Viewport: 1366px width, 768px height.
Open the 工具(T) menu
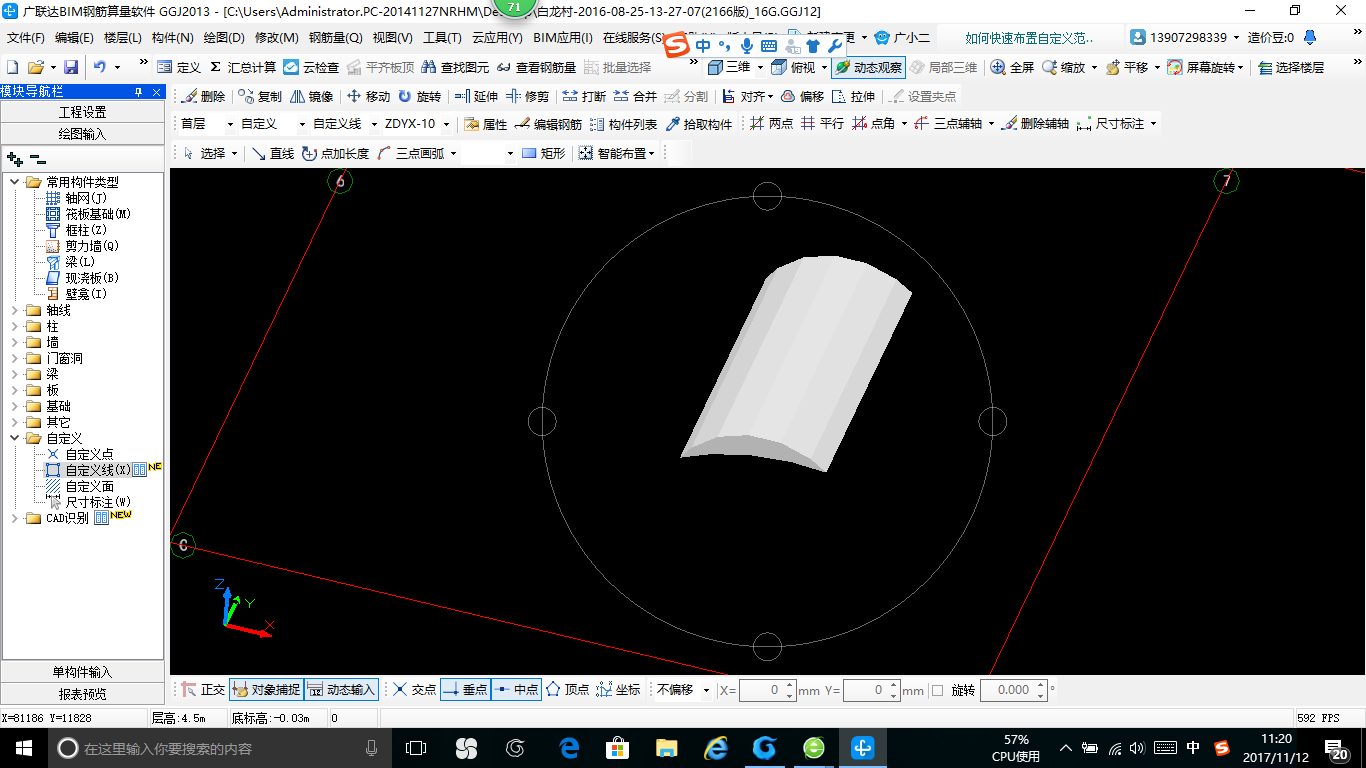442,38
